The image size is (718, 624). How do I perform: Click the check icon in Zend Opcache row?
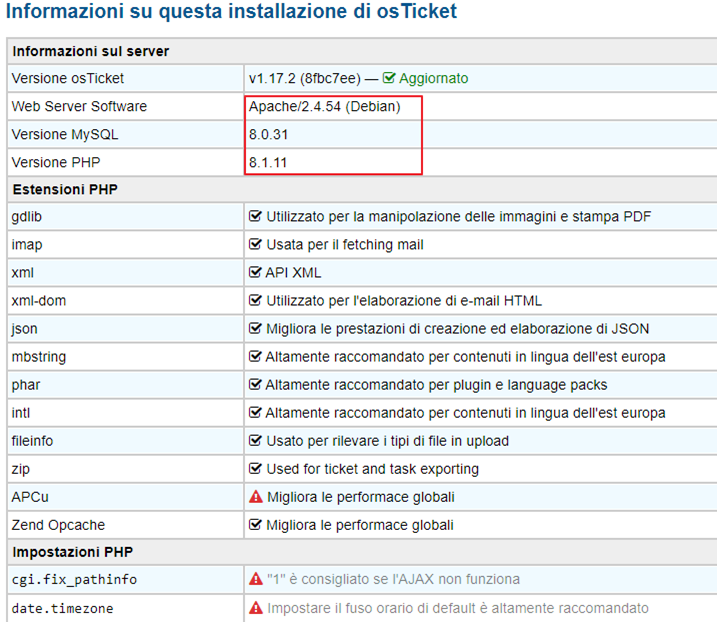click(x=255, y=525)
